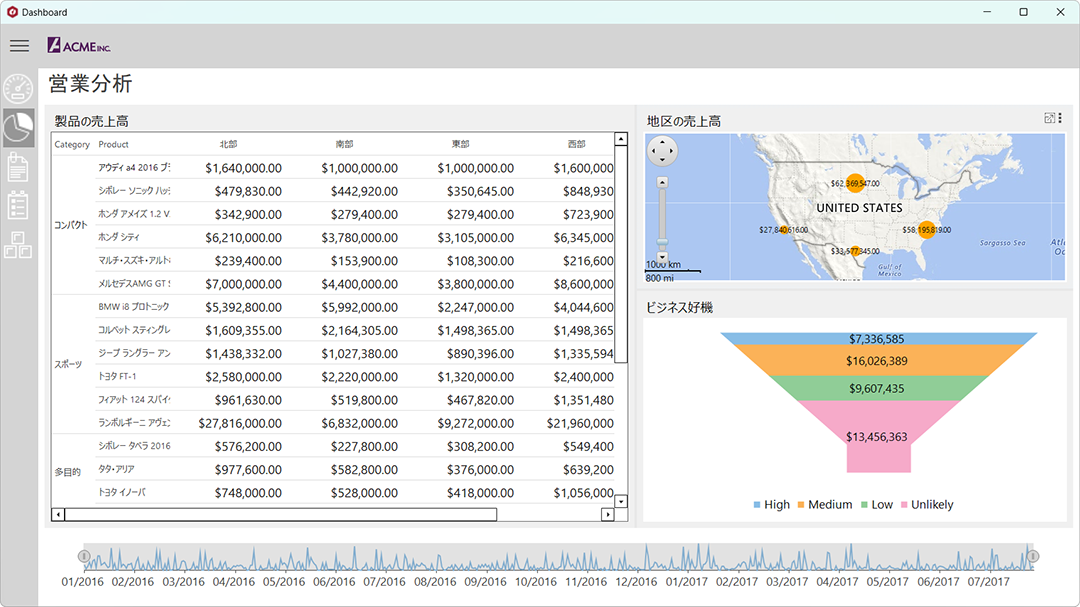
Task: Click the table horizontal scroll right arrow
Action: pyautogui.click(x=608, y=515)
